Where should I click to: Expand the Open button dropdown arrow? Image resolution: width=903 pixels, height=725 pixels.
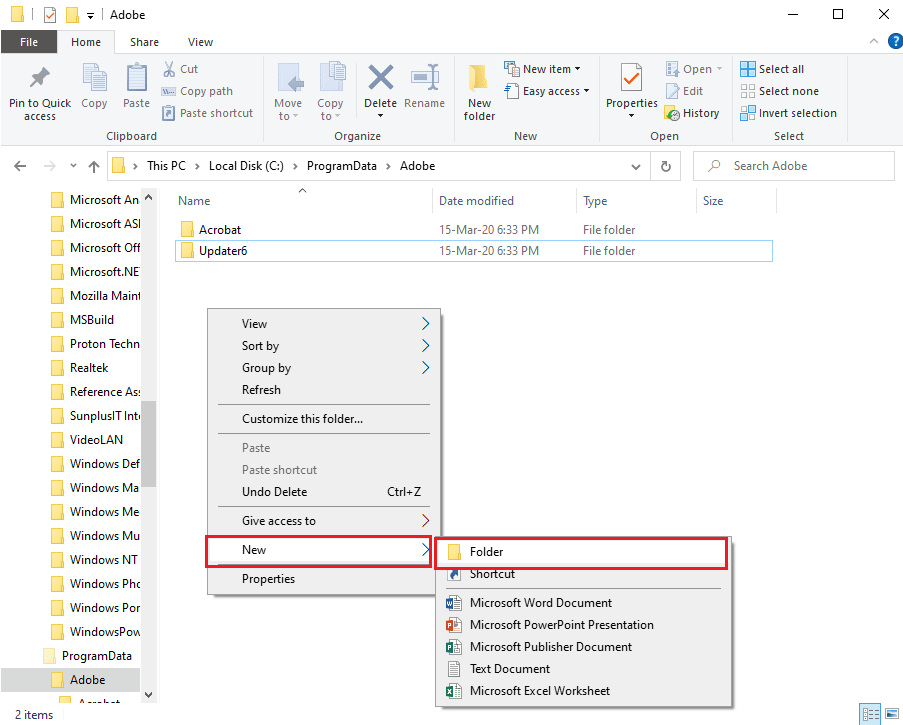click(719, 69)
